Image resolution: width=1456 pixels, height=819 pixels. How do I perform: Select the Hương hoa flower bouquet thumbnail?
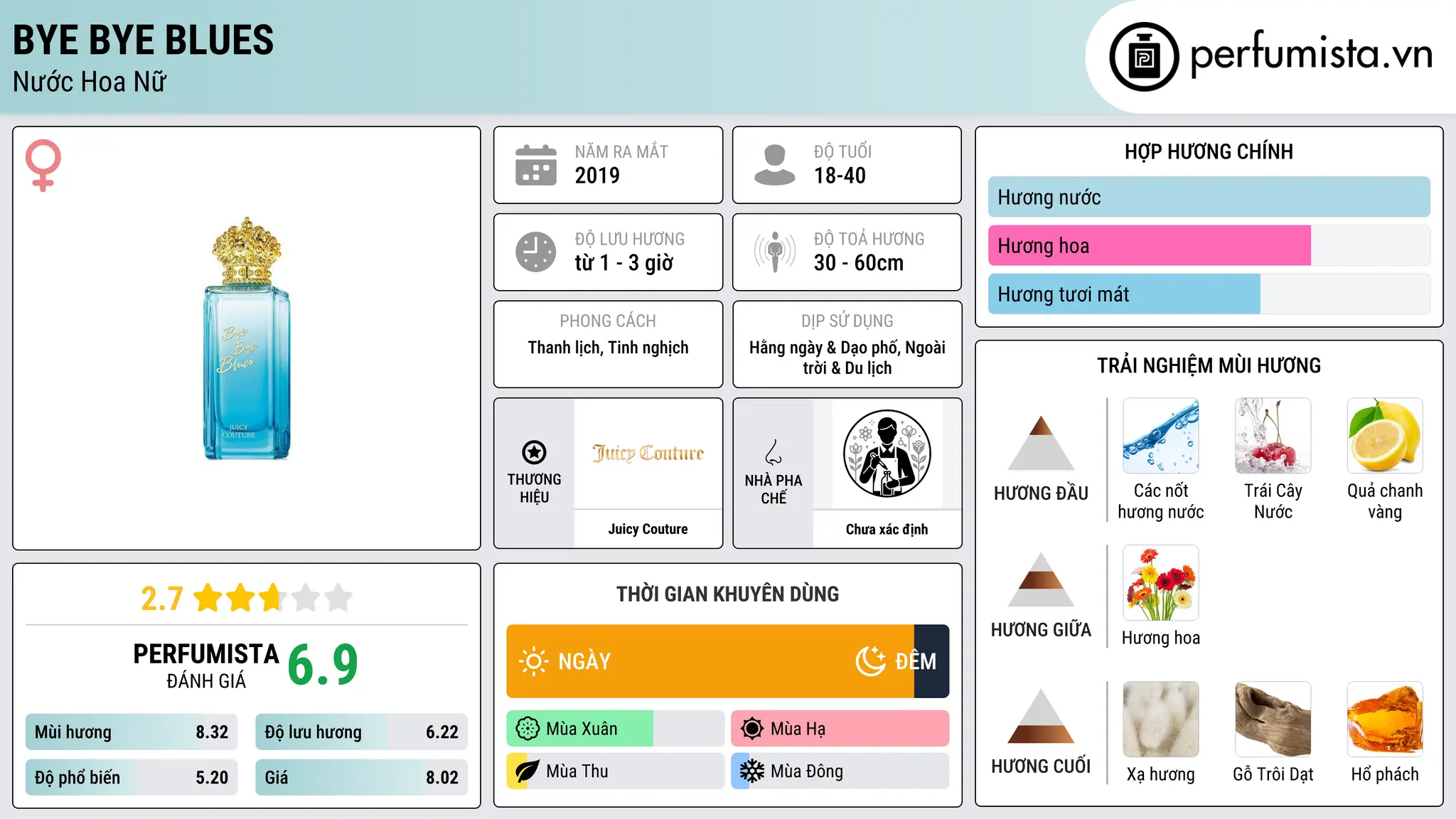click(1161, 583)
